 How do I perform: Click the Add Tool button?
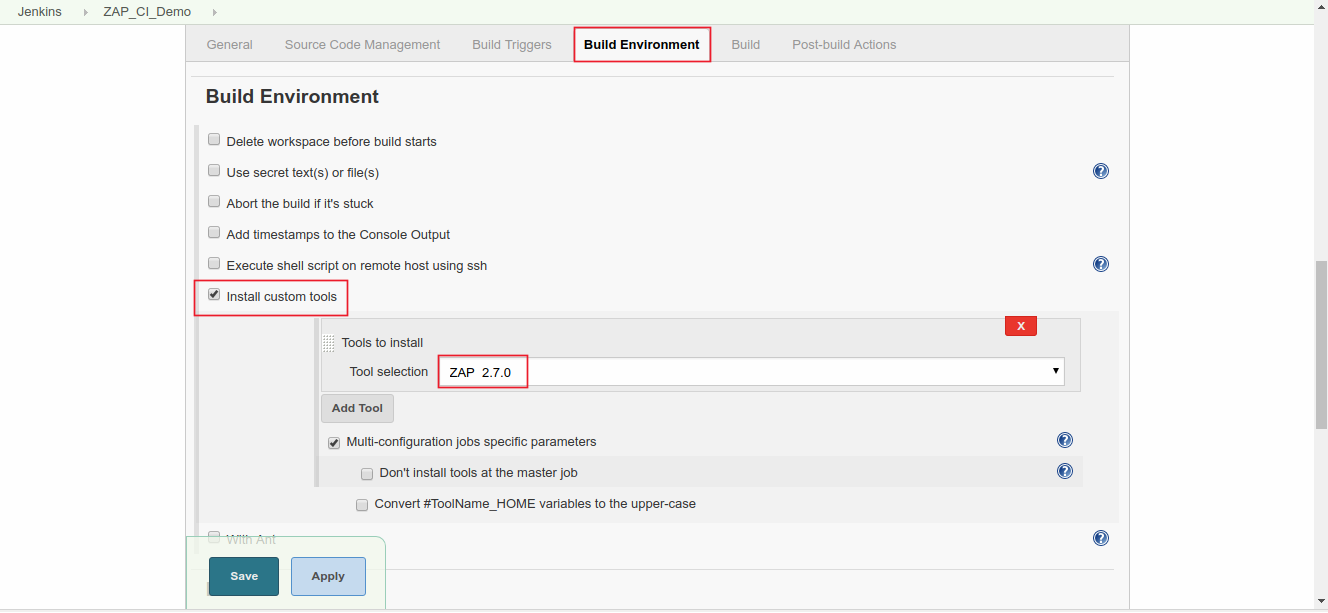[357, 407]
